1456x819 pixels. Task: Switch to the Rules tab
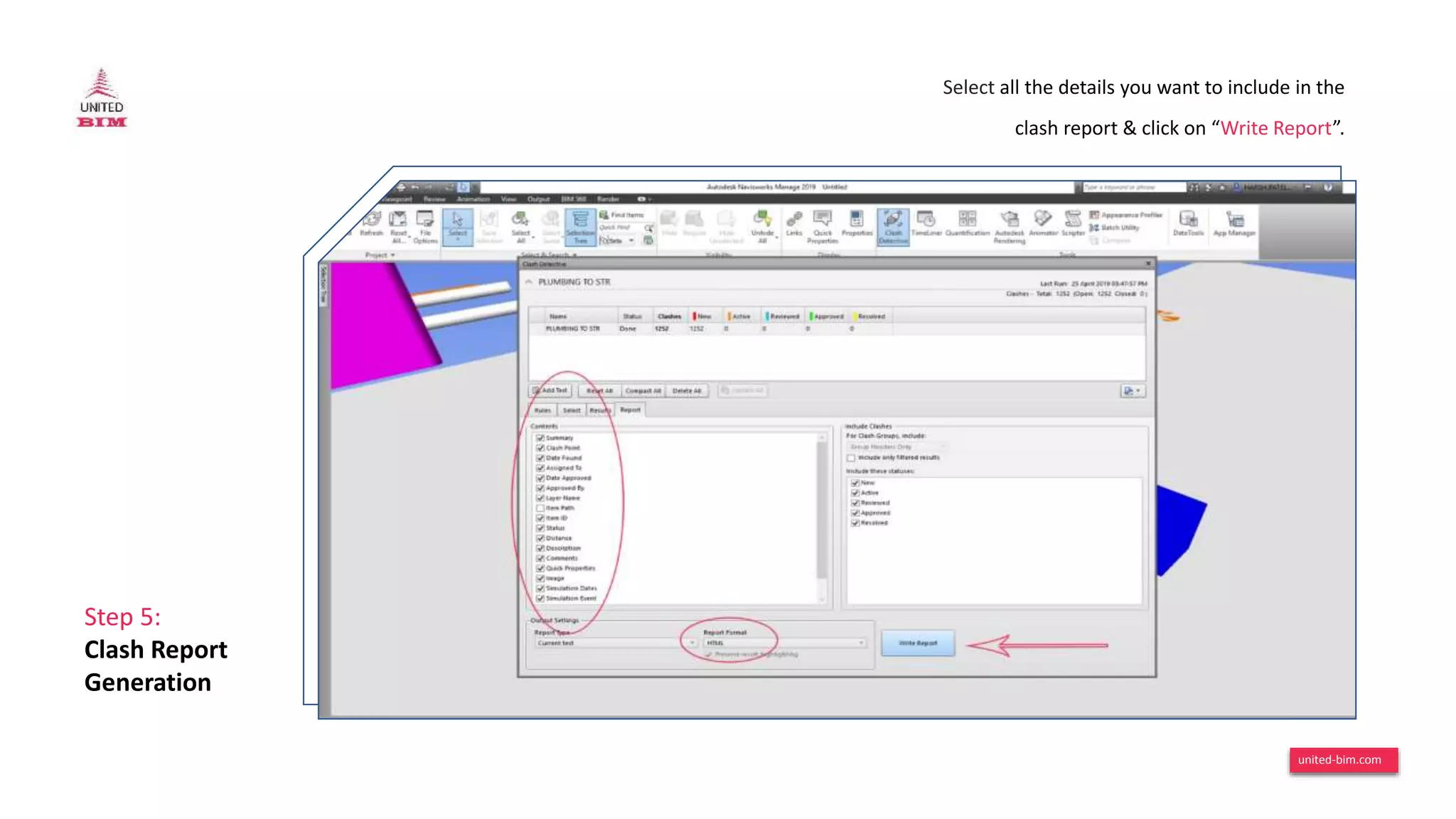pos(542,410)
